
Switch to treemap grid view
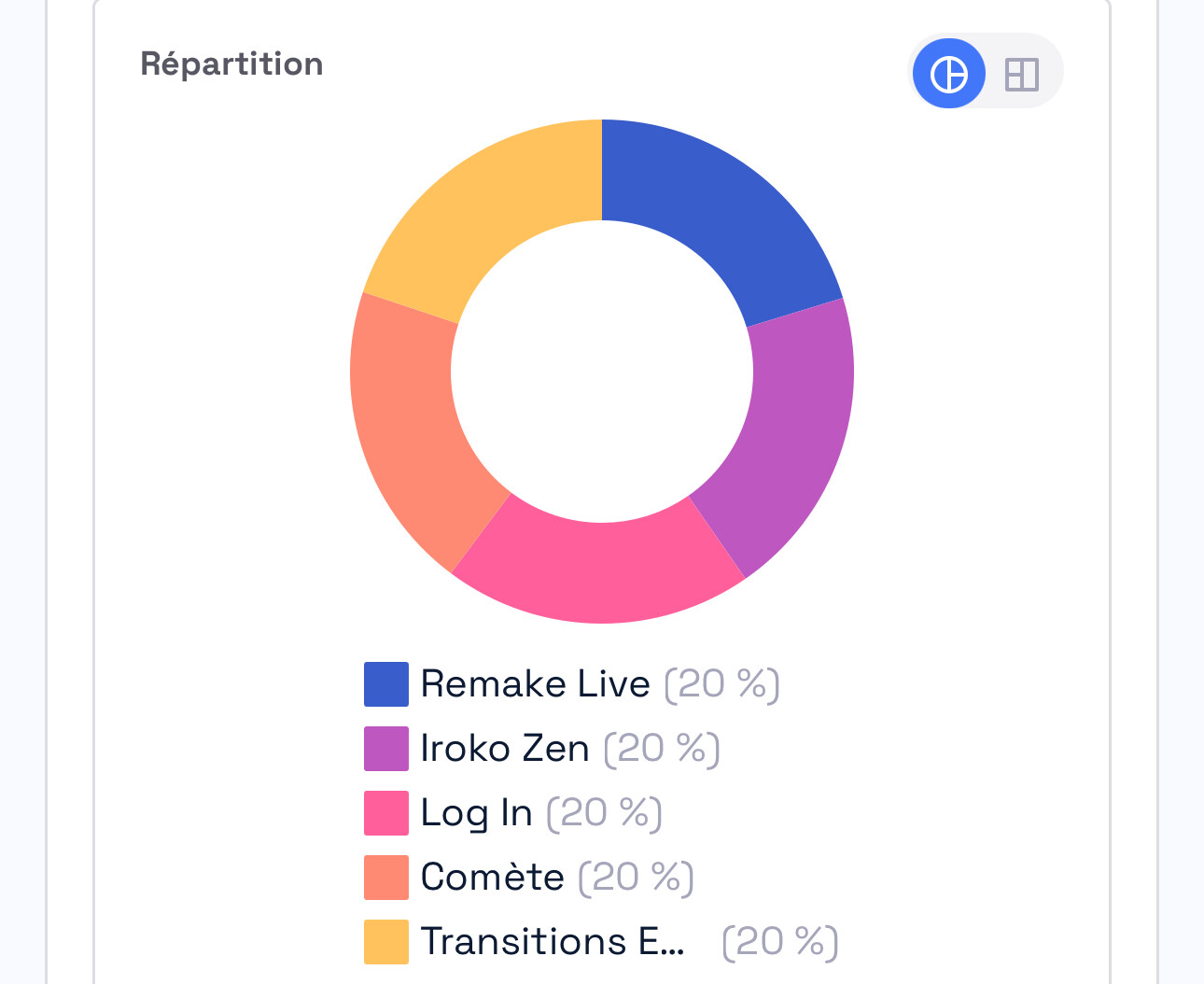(1021, 74)
